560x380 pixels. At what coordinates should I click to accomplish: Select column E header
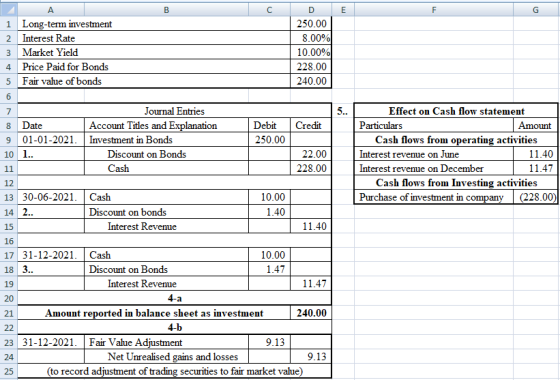click(343, 10)
